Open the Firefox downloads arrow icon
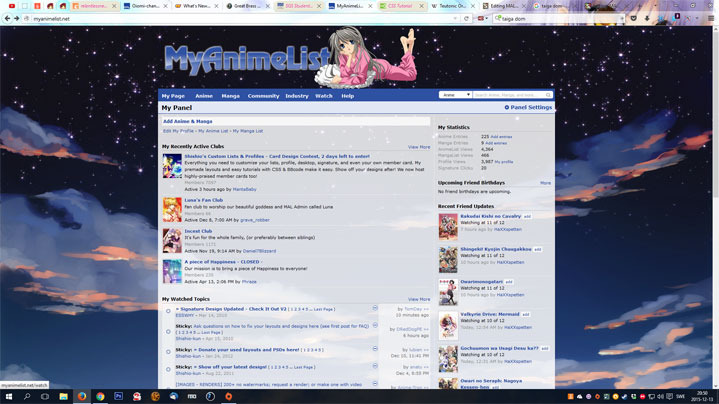719x404 pixels. click(x=647, y=19)
